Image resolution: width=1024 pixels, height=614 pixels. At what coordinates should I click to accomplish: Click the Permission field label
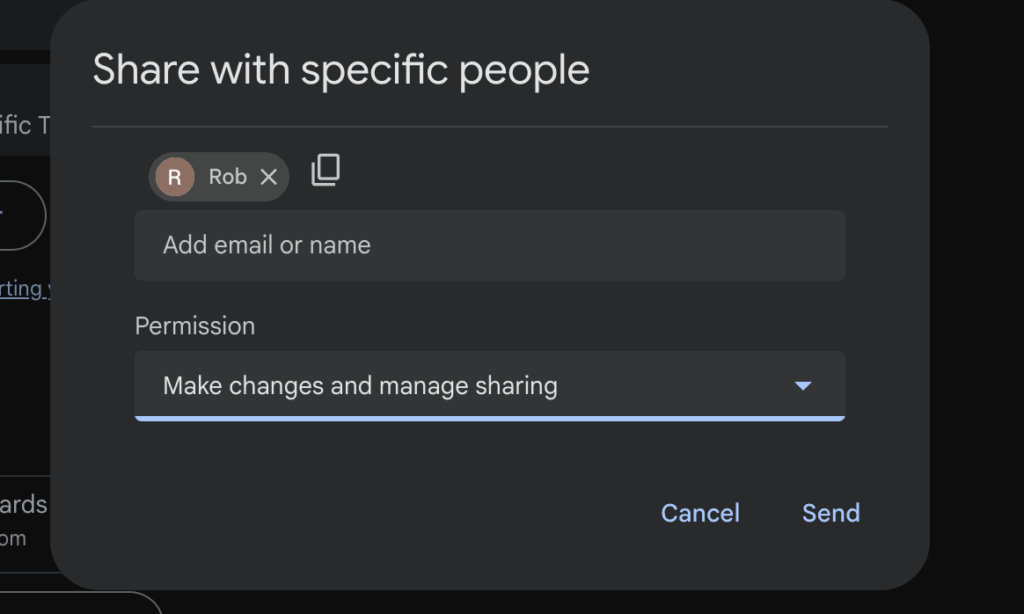pyautogui.click(x=195, y=326)
